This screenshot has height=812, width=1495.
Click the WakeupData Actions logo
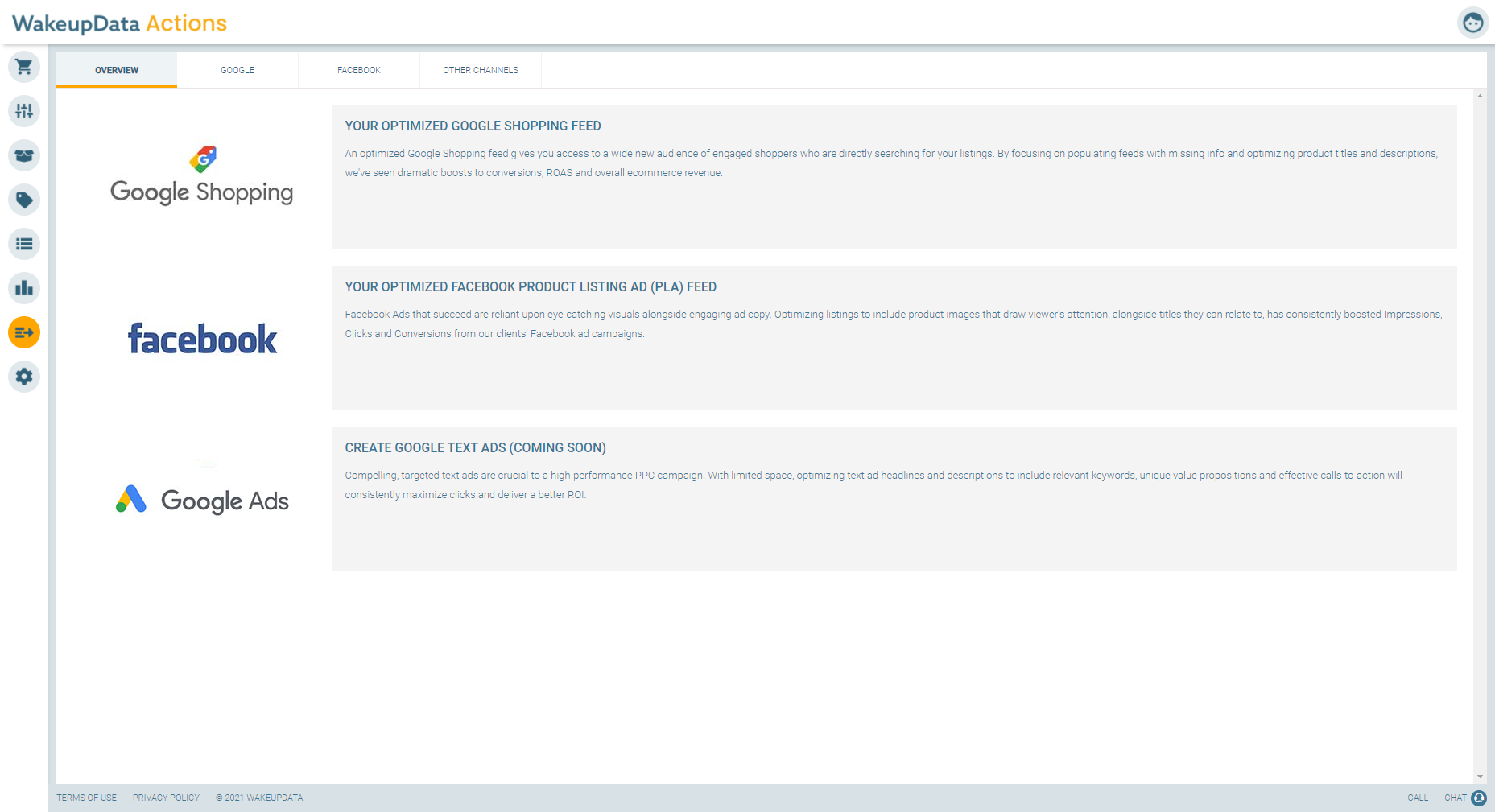[x=119, y=23]
